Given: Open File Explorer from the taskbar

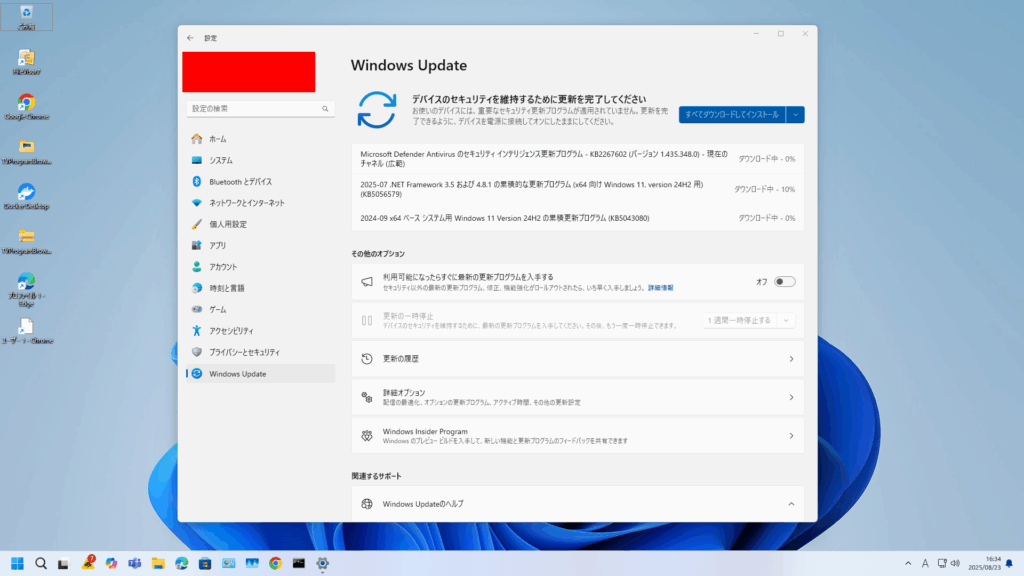Looking at the screenshot, I should point(158,564).
